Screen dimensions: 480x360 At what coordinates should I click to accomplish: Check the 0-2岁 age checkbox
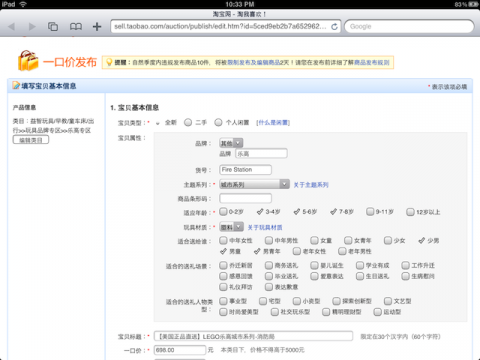pyautogui.click(x=223, y=212)
